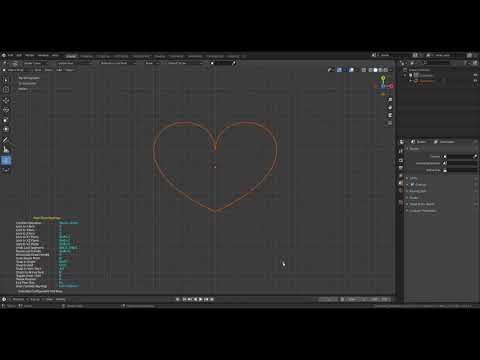This screenshot has width=480, height=360.
Task: Toggle X-ray display in viewport header
Action: pos(364,70)
